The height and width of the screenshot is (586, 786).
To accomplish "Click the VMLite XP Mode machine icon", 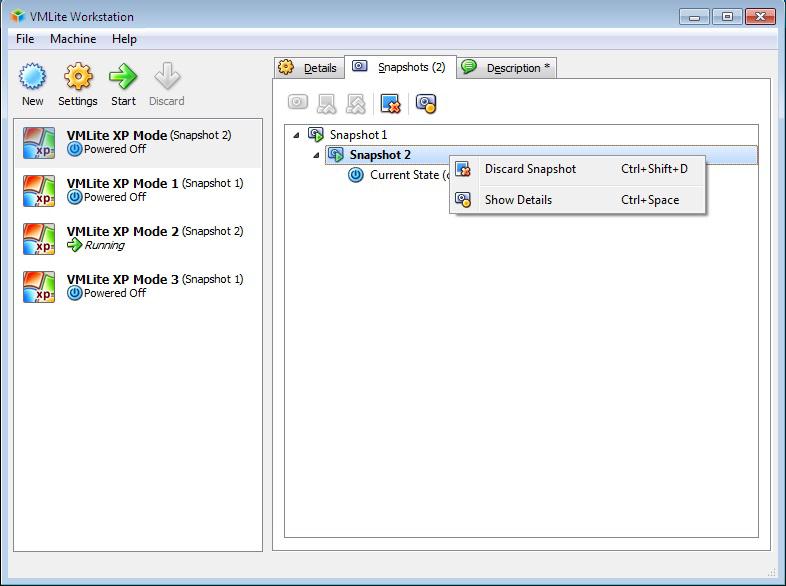I will point(39,143).
